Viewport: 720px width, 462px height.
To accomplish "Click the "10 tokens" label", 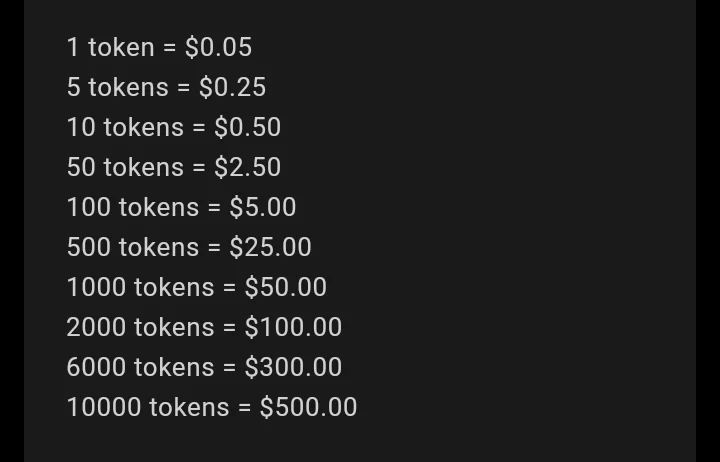I will coord(125,127).
